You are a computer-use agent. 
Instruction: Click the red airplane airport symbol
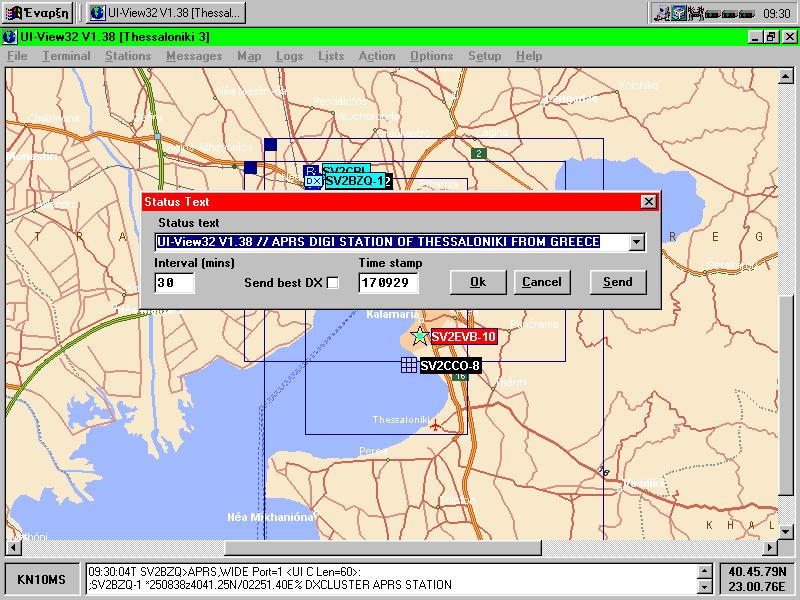(435, 424)
